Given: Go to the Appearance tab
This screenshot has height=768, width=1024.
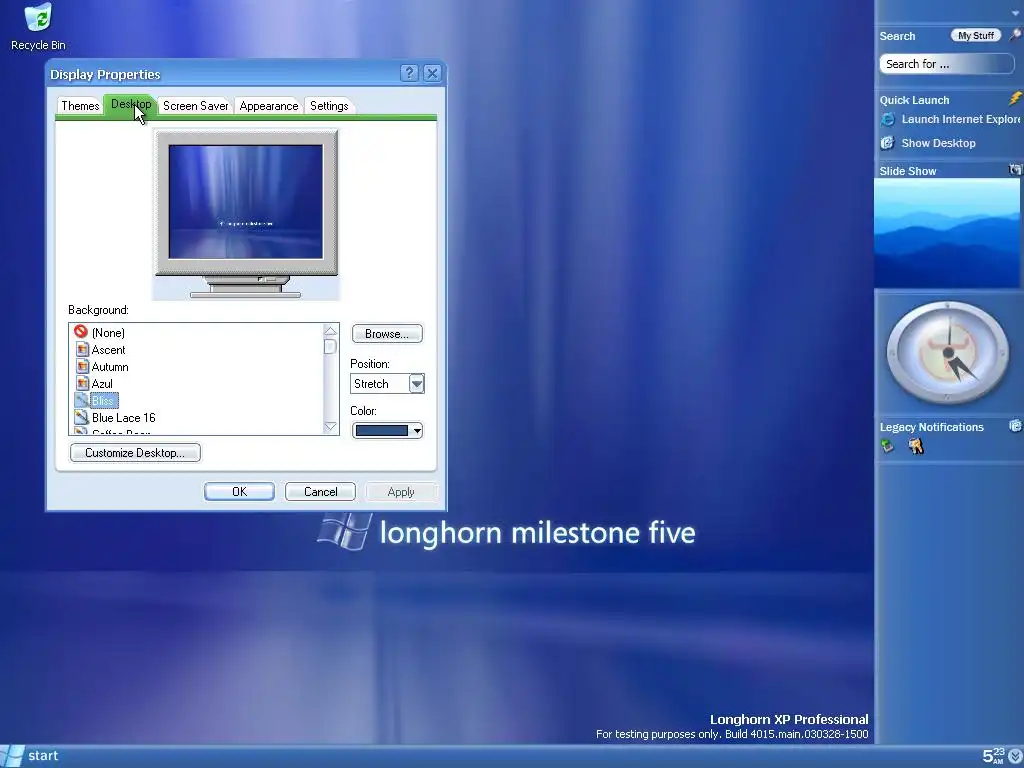Looking at the screenshot, I should [268, 106].
